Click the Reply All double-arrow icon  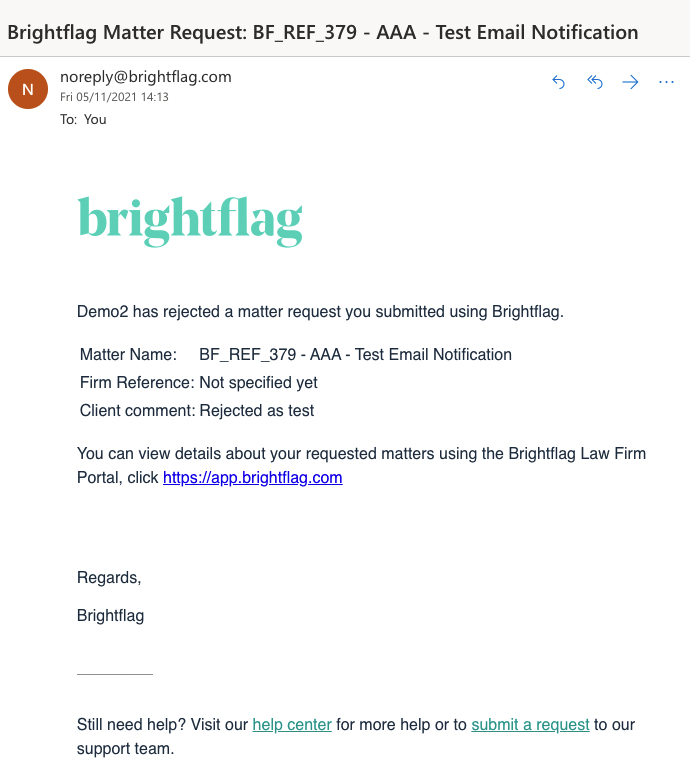pyautogui.click(x=595, y=83)
